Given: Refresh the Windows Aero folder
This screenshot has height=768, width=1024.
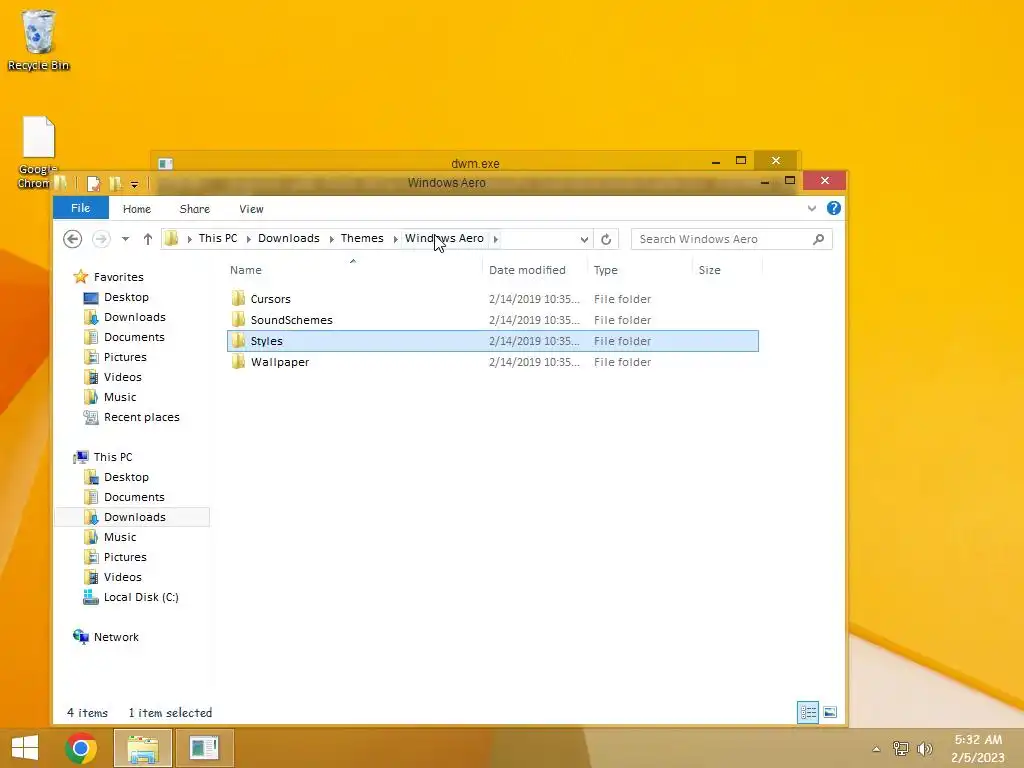Looking at the screenshot, I should (x=606, y=239).
